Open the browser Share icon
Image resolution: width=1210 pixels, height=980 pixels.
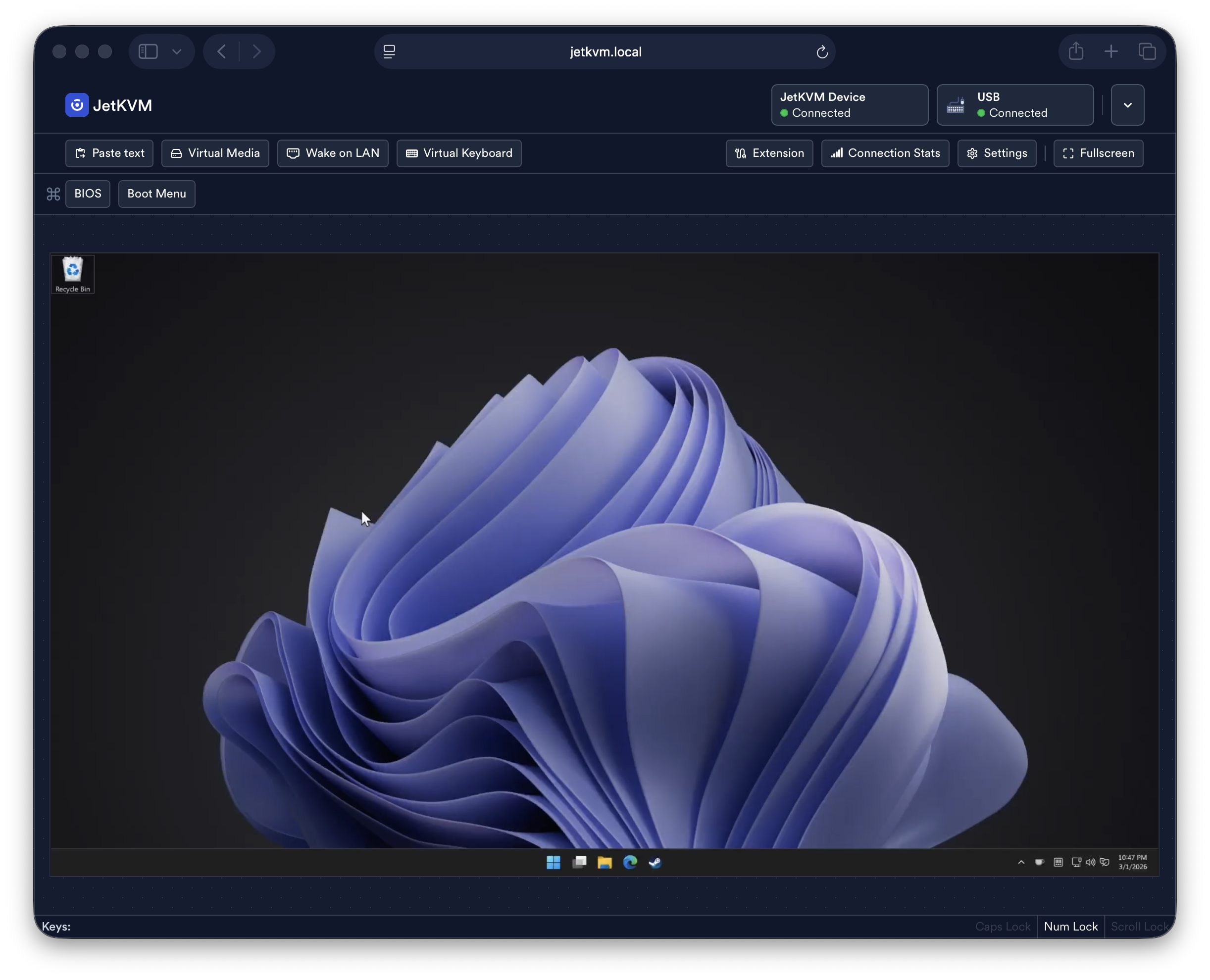pyautogui.click(x=1076, y=51)
